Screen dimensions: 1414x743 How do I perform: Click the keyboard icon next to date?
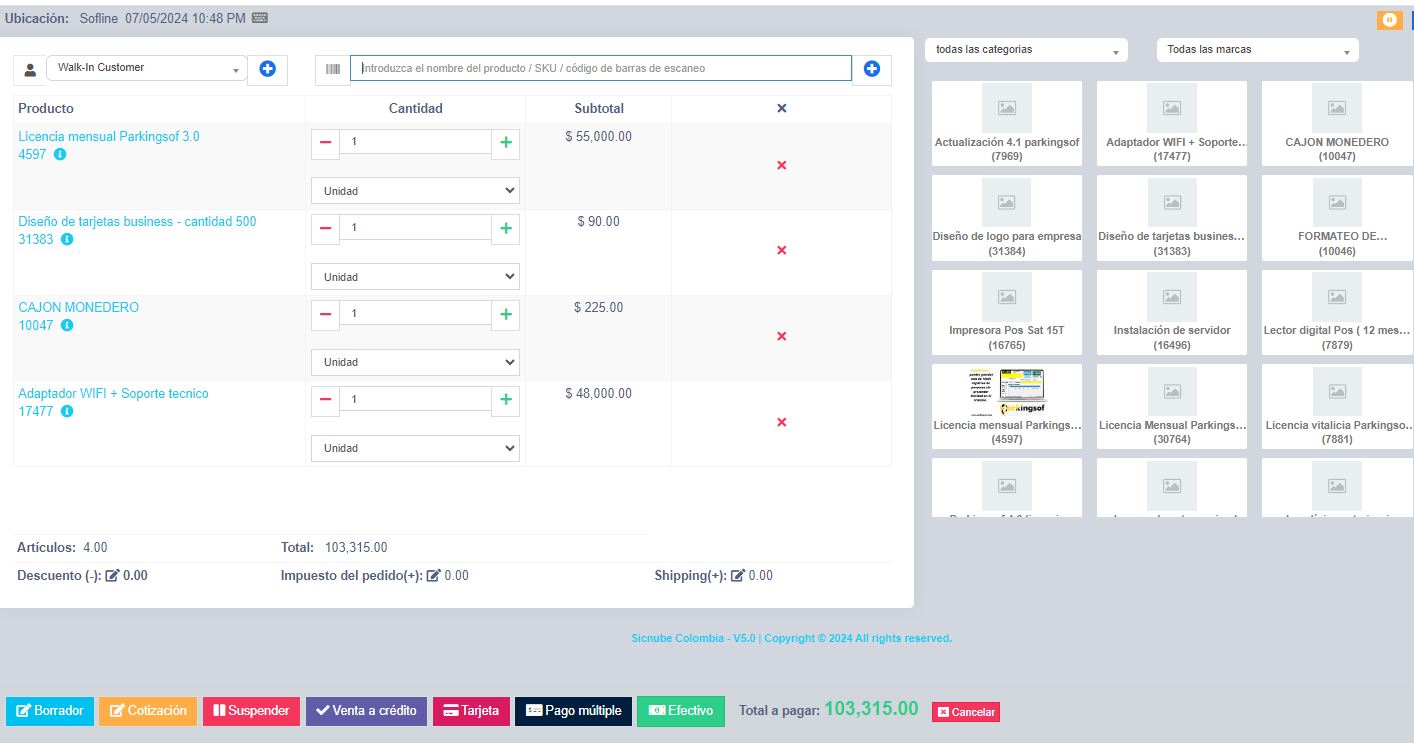coord(260,18)
